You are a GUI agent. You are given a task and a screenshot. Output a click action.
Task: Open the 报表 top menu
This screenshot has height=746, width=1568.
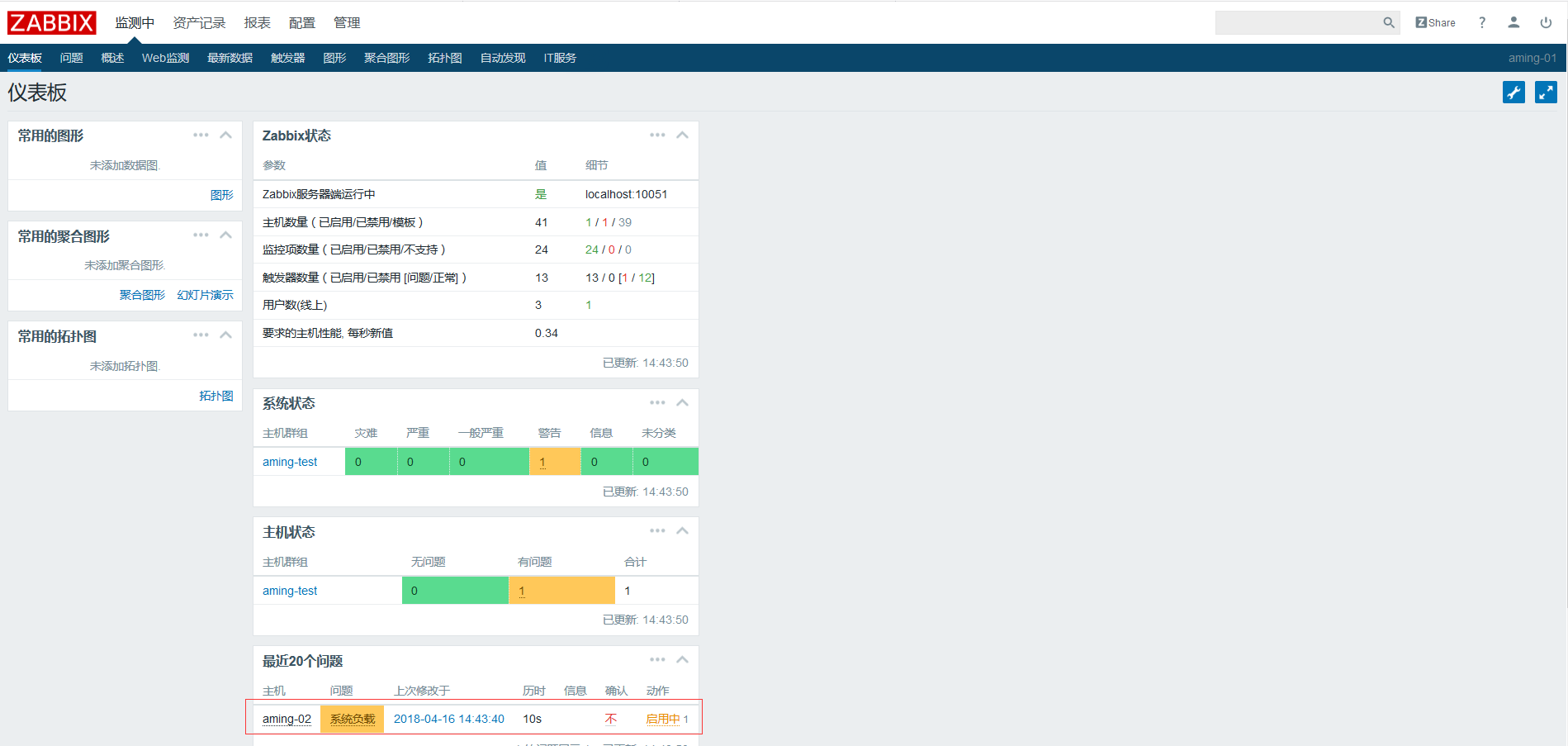[258, 22]
